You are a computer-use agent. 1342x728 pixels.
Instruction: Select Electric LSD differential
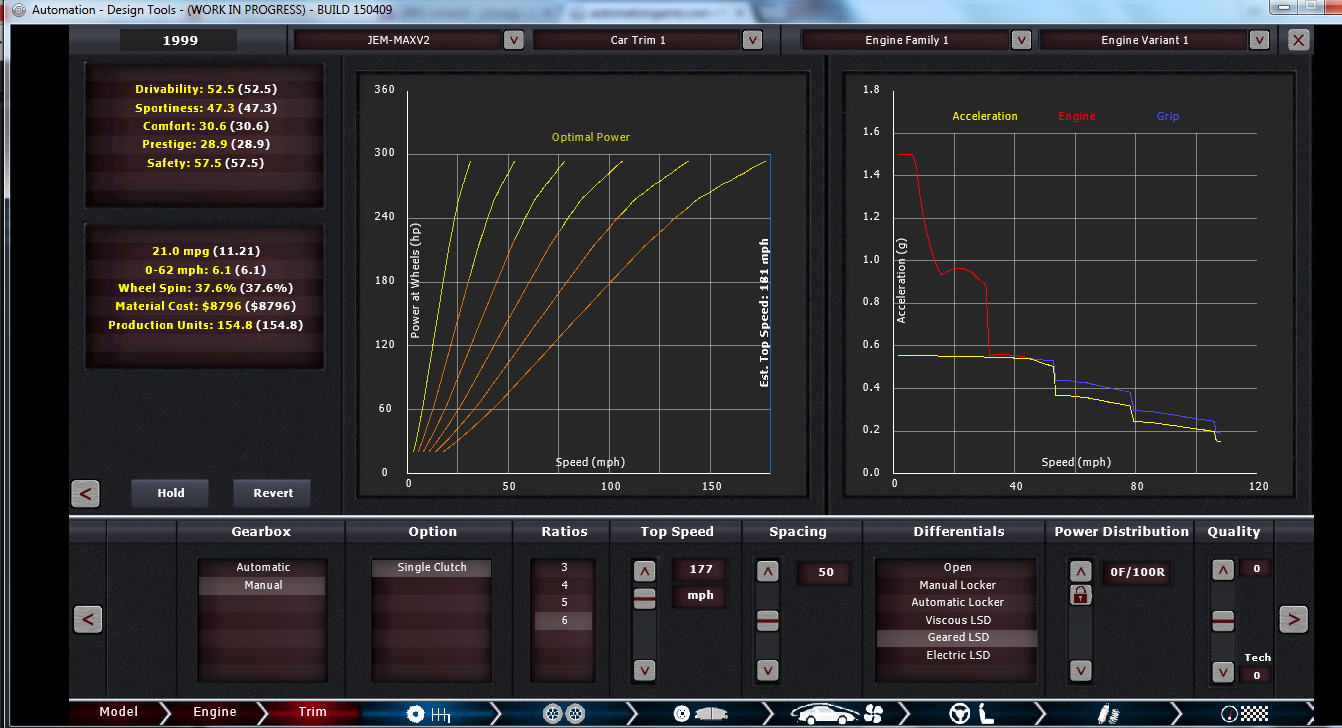pos(957,655)
